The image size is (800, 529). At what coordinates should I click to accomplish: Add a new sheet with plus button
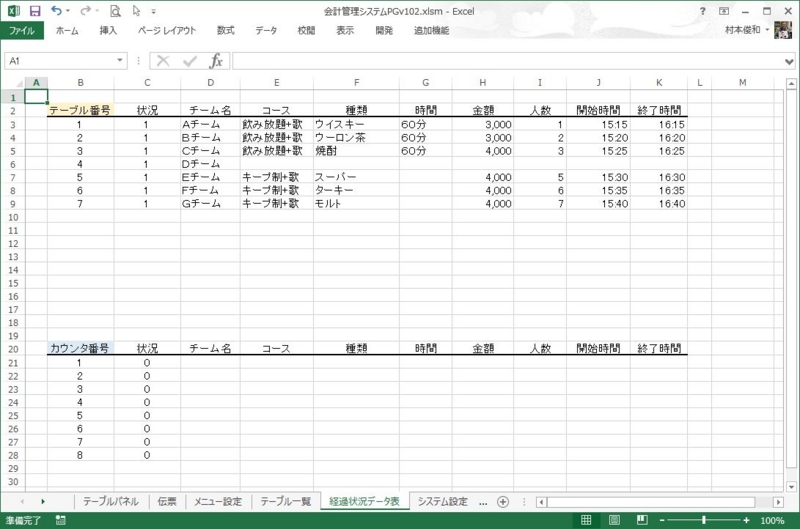click(503, 501)
